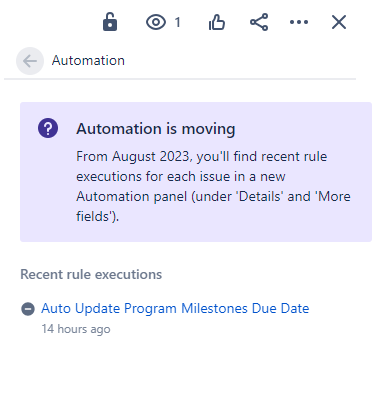Click the grey minus status icon
Viewport: 384px width, 414px height.
pos(28,309)
